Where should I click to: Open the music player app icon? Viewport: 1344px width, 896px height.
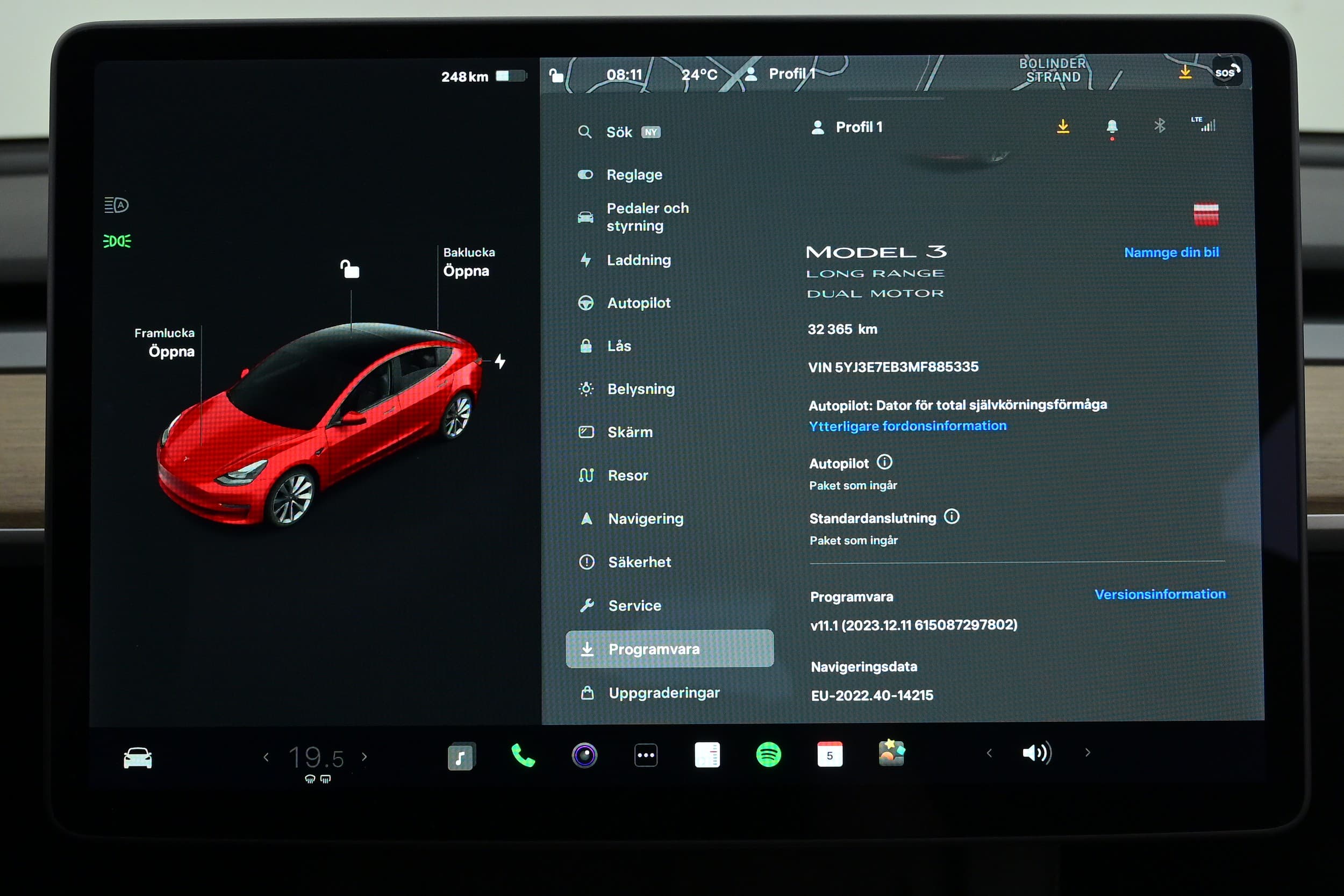(x=461, y=756)
